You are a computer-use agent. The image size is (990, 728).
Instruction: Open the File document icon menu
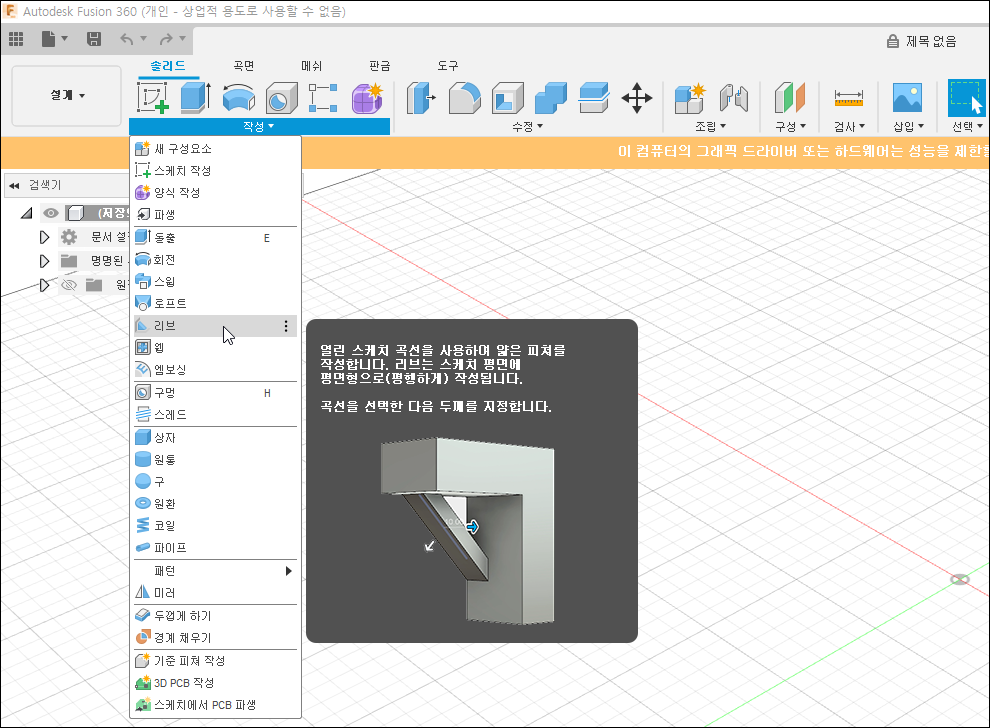click(54, 39)
